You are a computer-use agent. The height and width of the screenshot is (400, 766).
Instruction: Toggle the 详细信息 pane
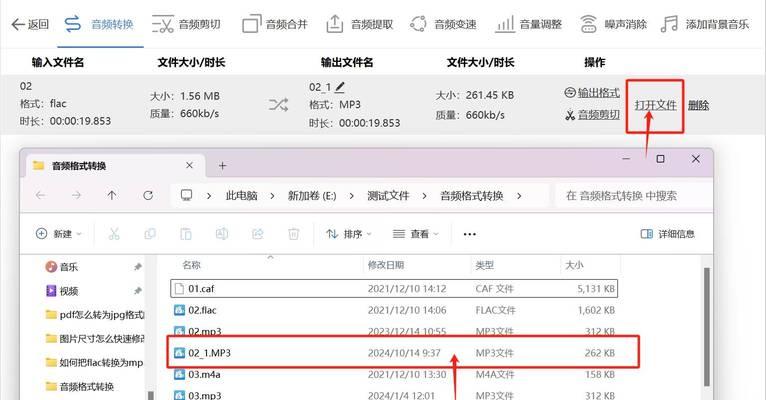point(667,234)
